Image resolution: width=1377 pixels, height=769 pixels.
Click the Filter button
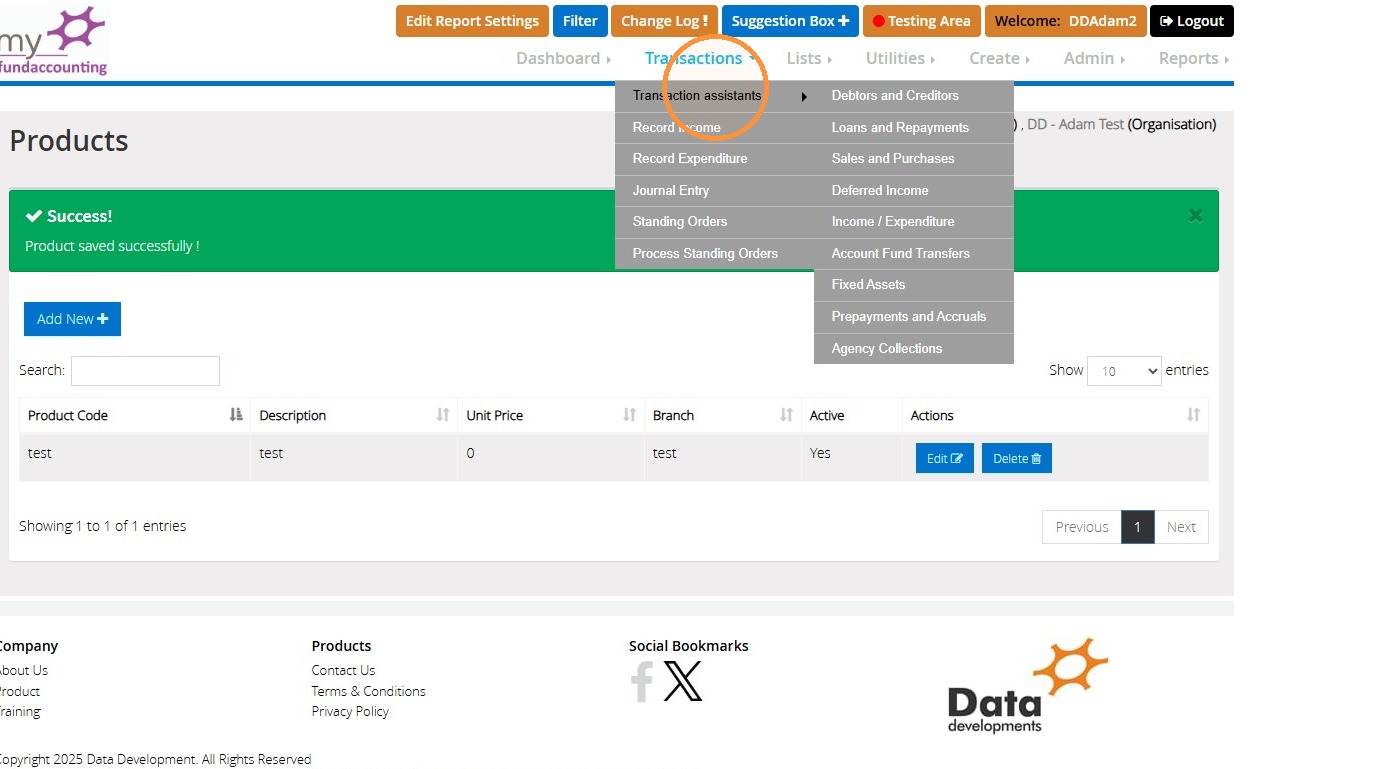[580, 21]
